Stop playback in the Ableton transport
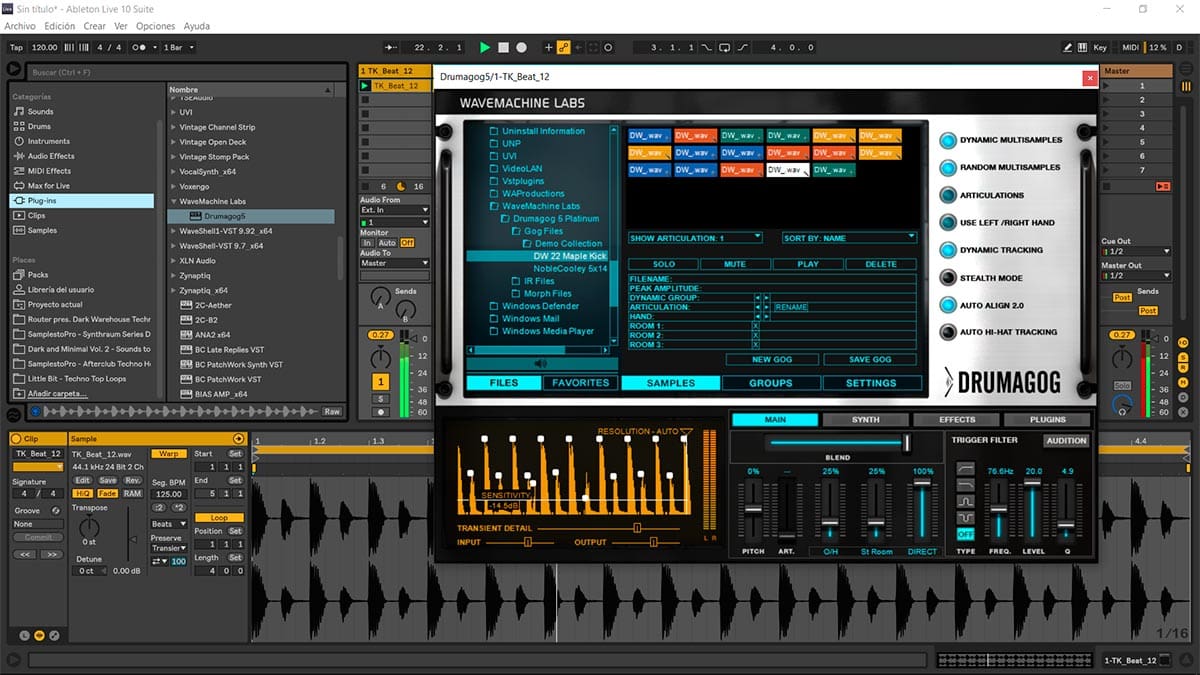The height and width of the screenshot is (675, 1200). point(504,47)
